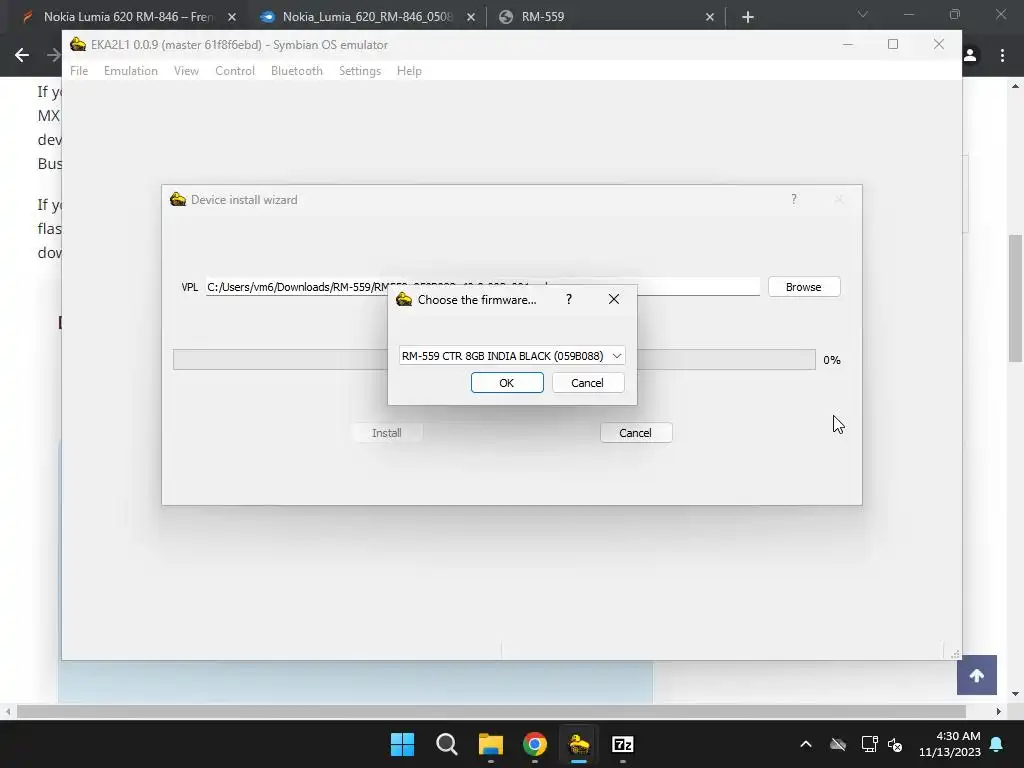Viewport: 1024px width, 768px height.
Task: Click the install progress bar
Action: coord(494,360)
